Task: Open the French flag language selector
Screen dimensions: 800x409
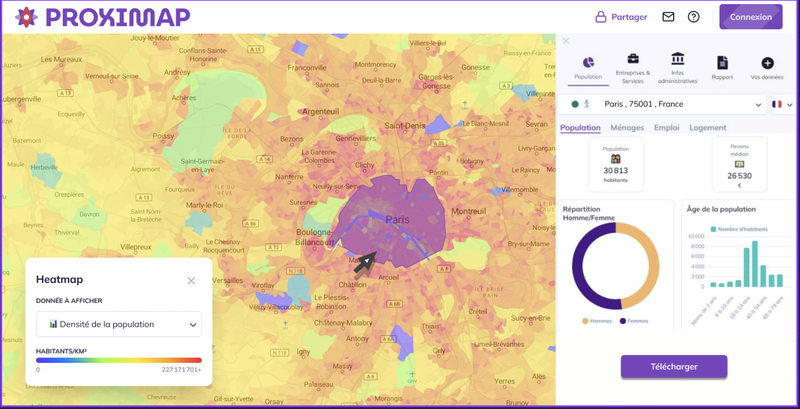Action: point(781,104)
